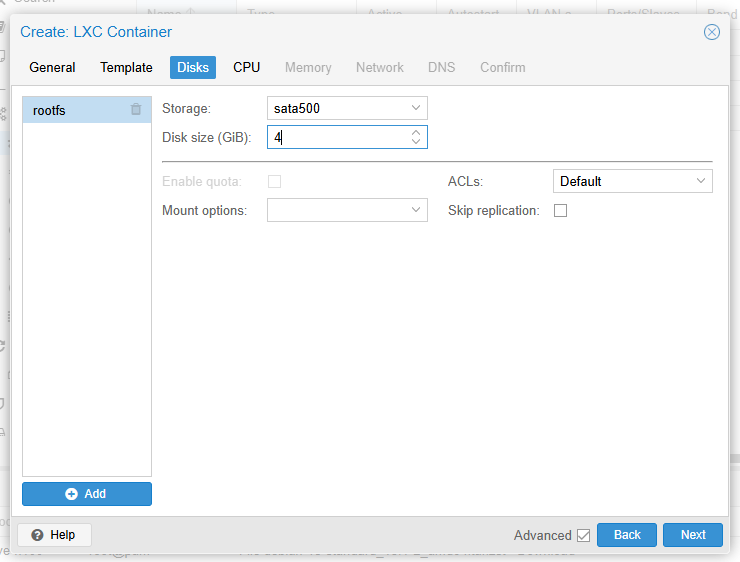Viewport: 740px width, 562px height.
Task: Open the CPU tab
Action: point(246,68)
